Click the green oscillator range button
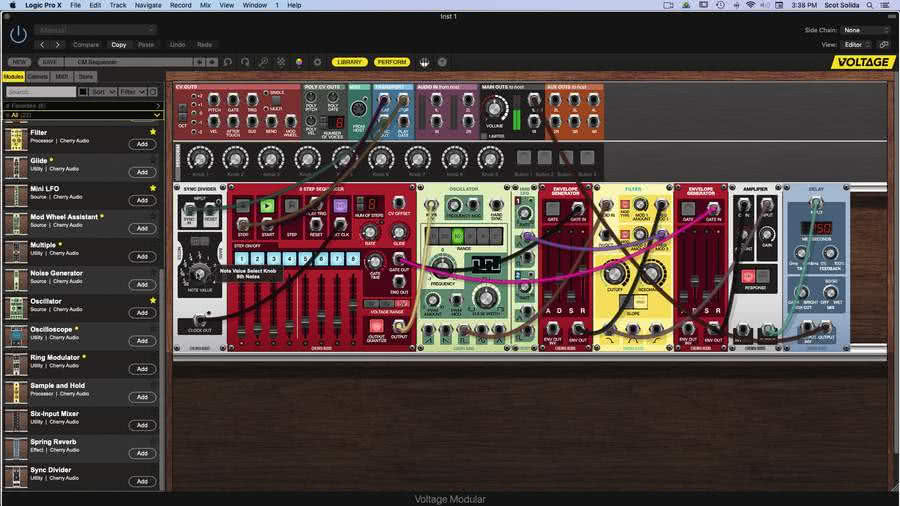Image resolution: width=900 pixels, height=506 pixels. [457, 235]
